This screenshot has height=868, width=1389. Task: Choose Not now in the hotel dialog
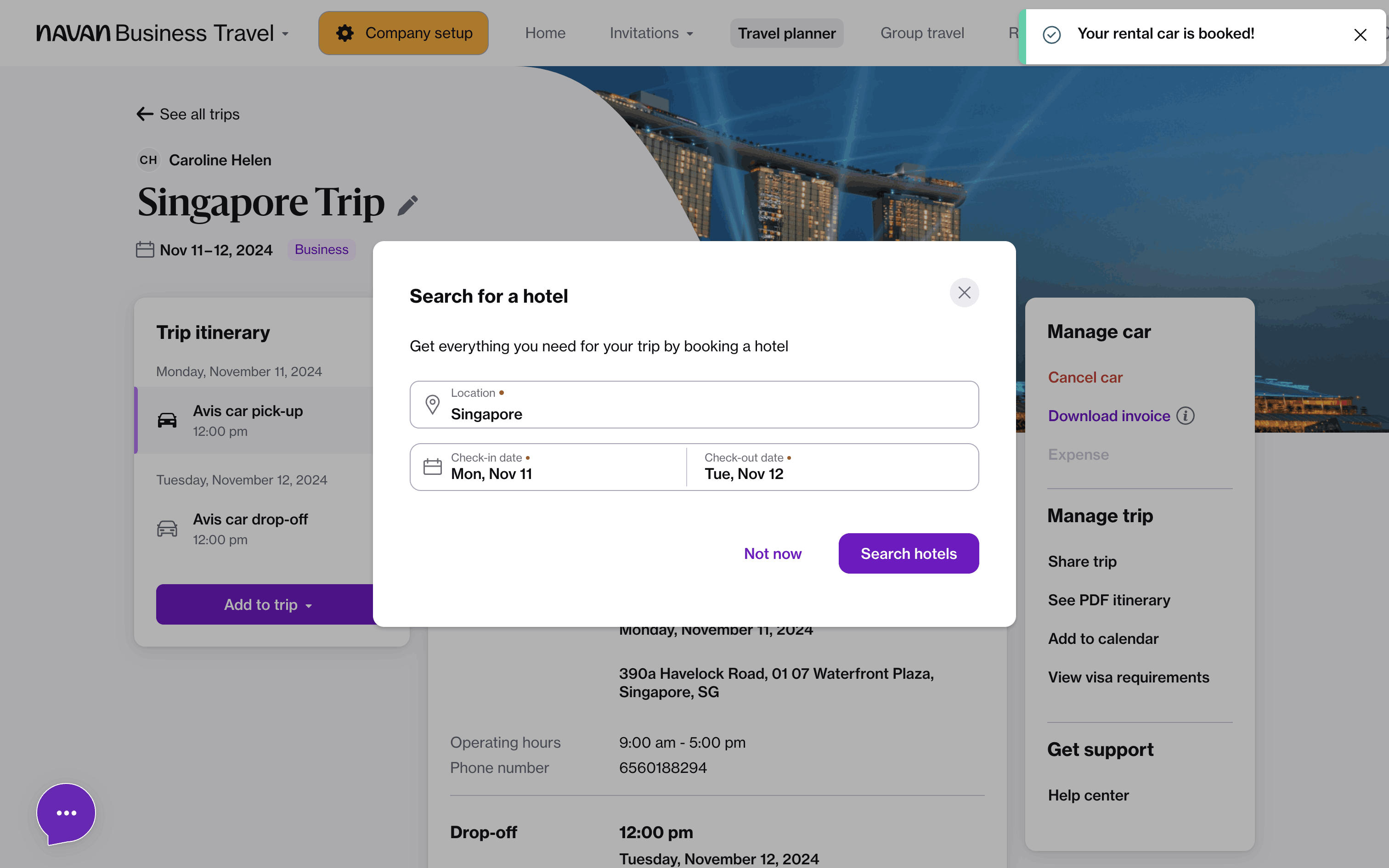tap(773, 553)
